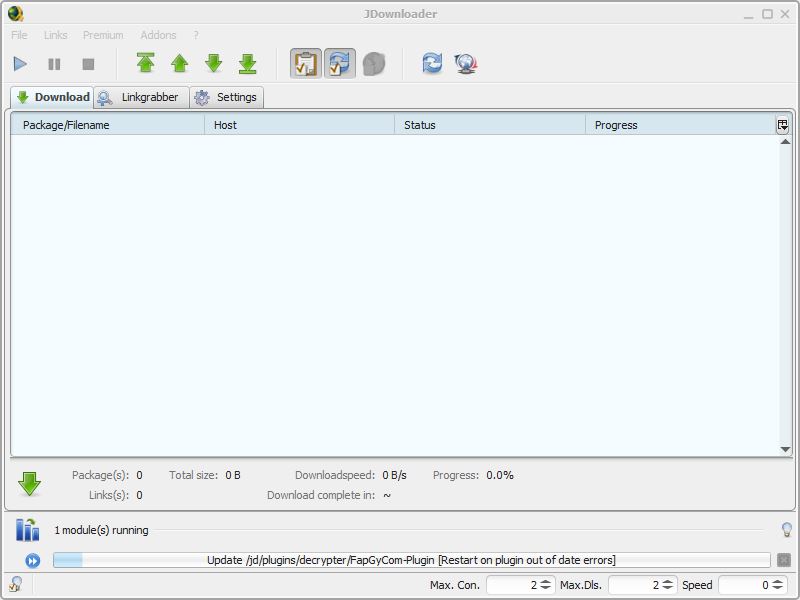
Task: Open the Links menu
Action: tap(56, 35)
